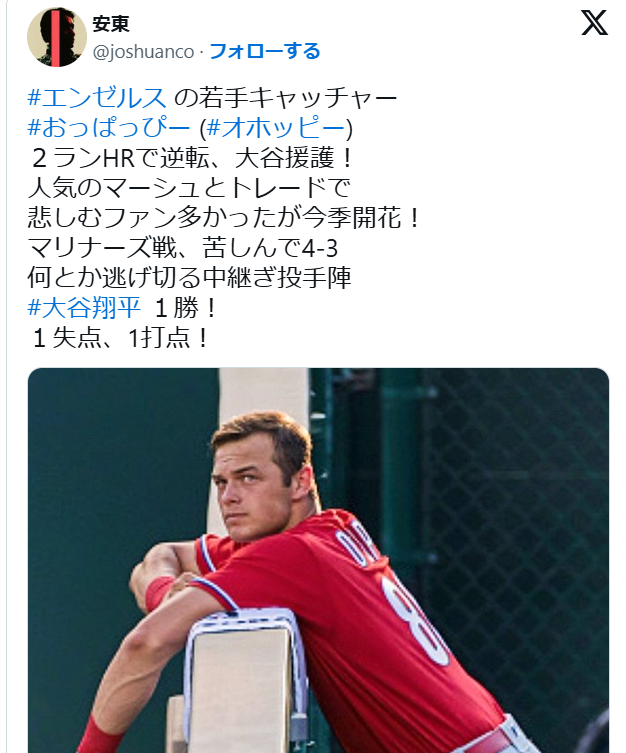This screenshot has height=753, width=626.
Task: Click the フォローする follow link
Action: pos(265,51)
